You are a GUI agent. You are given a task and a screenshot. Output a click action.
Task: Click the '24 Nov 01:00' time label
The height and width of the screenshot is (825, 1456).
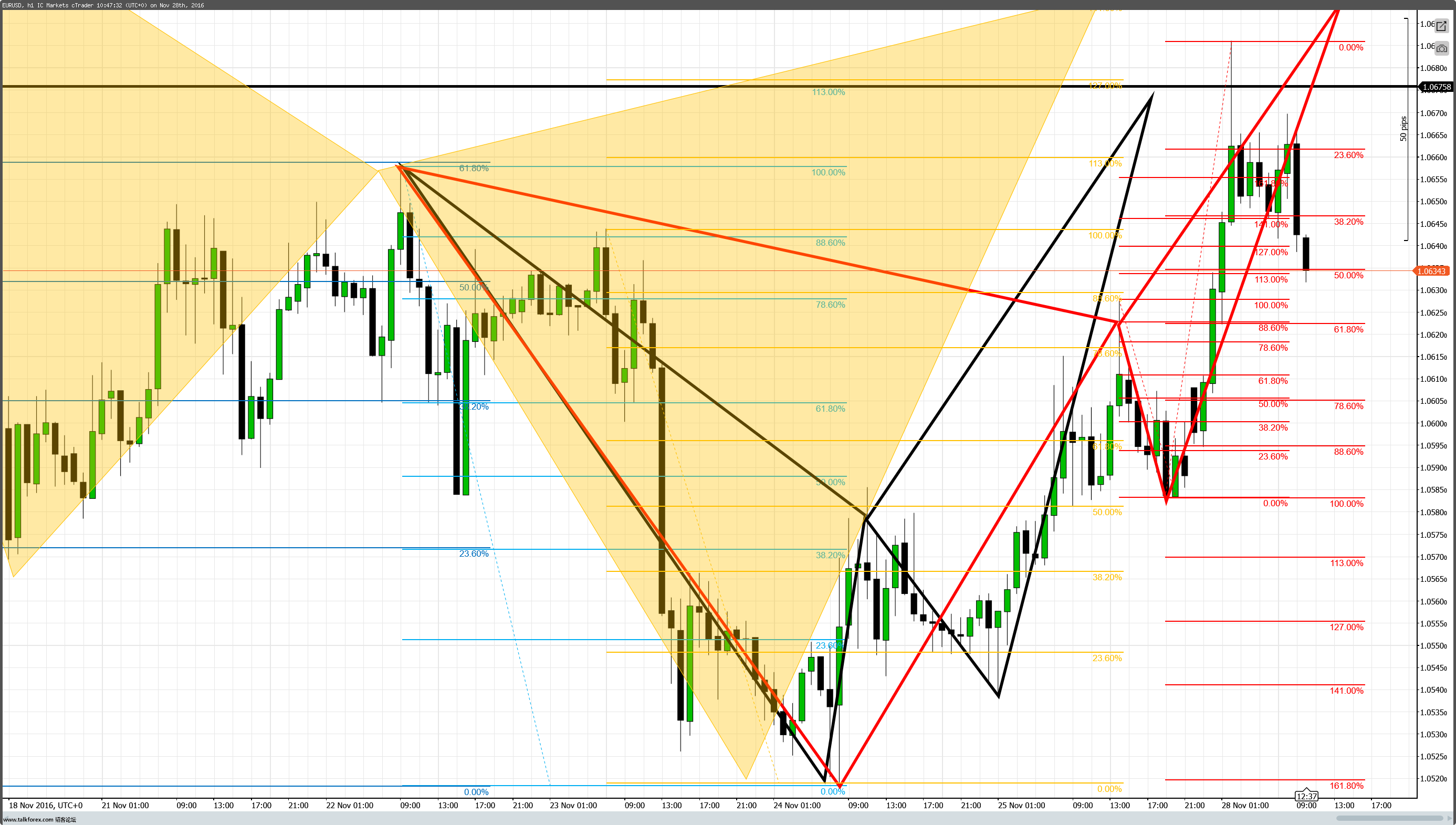click(x=797, y=805)
